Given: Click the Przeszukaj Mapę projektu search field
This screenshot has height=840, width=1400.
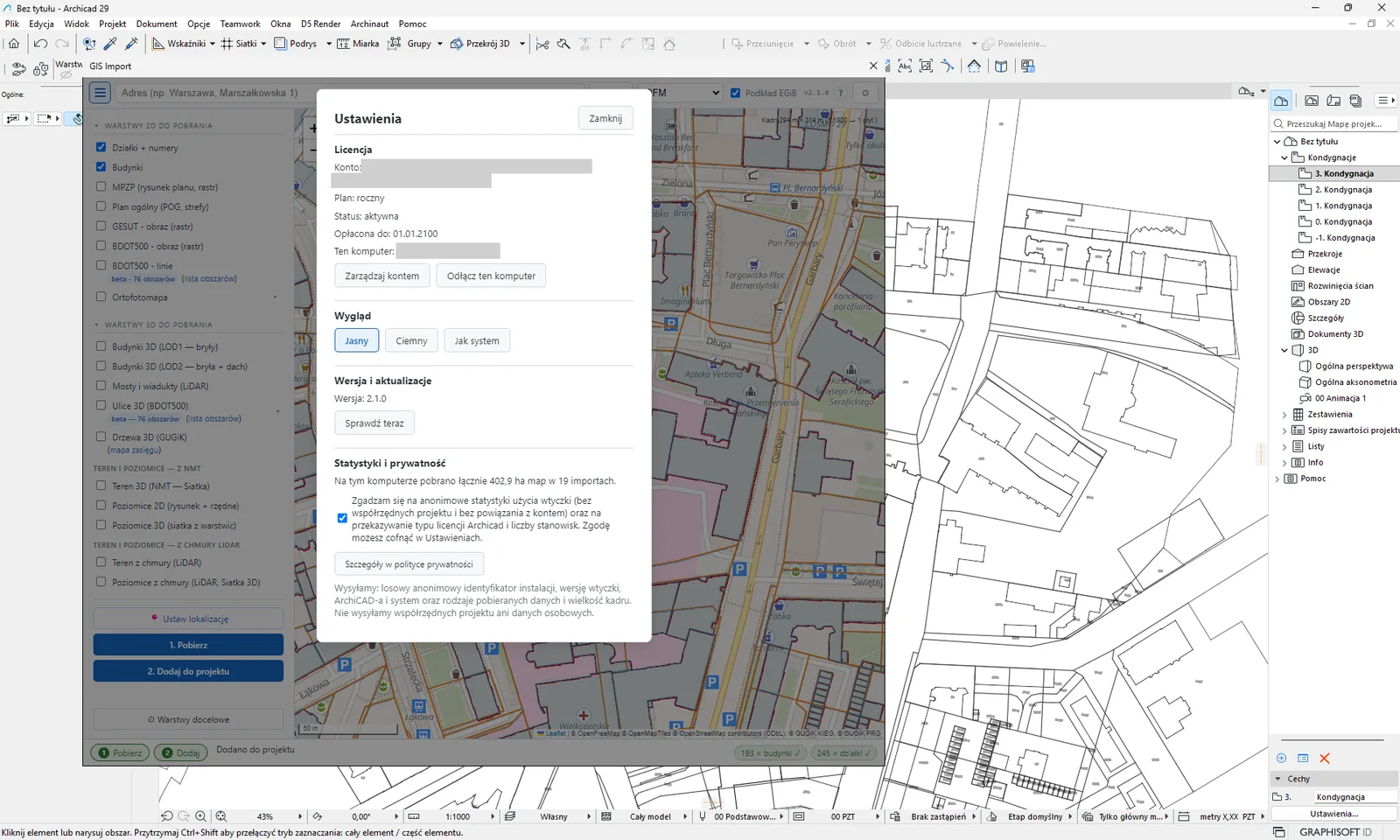Looking at the screenshot, I should pyautogui.click(x=1333, y=124).
